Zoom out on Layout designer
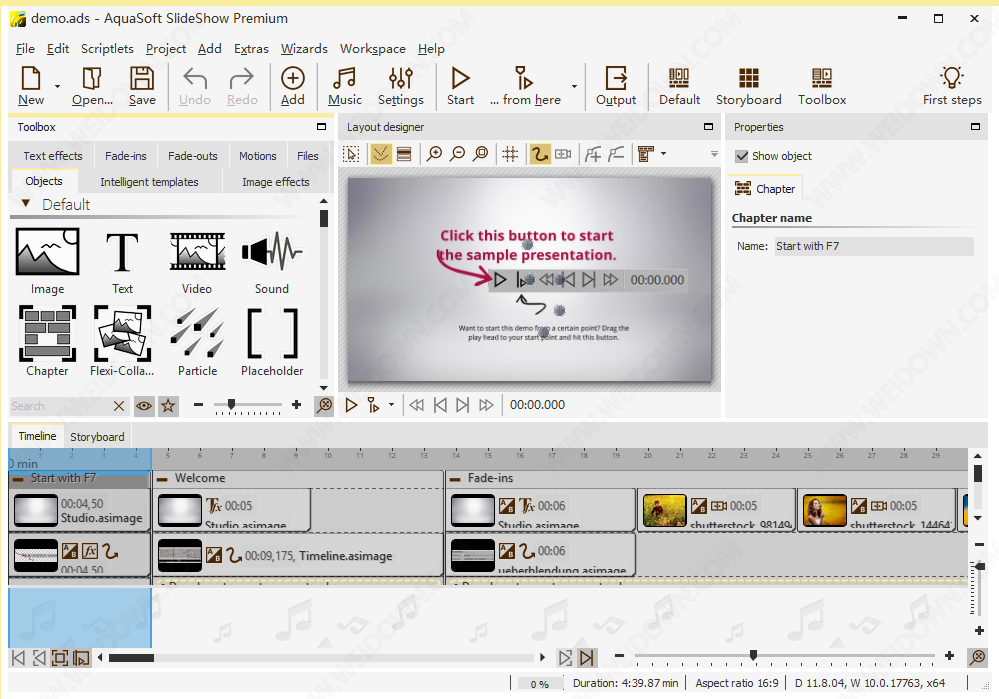Image resolution: width=999 pixels, height=699 pixels. tap(457, 154)
